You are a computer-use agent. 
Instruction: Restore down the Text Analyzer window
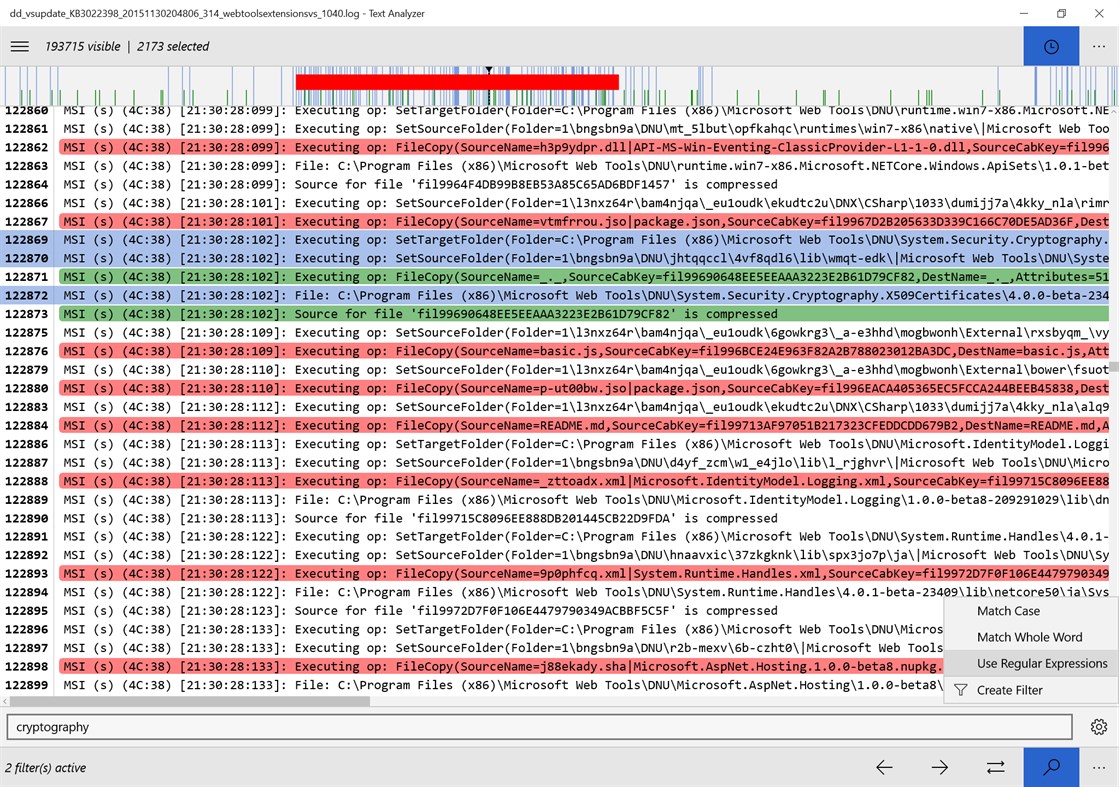pyautogui.click(x=1061, y=14)
